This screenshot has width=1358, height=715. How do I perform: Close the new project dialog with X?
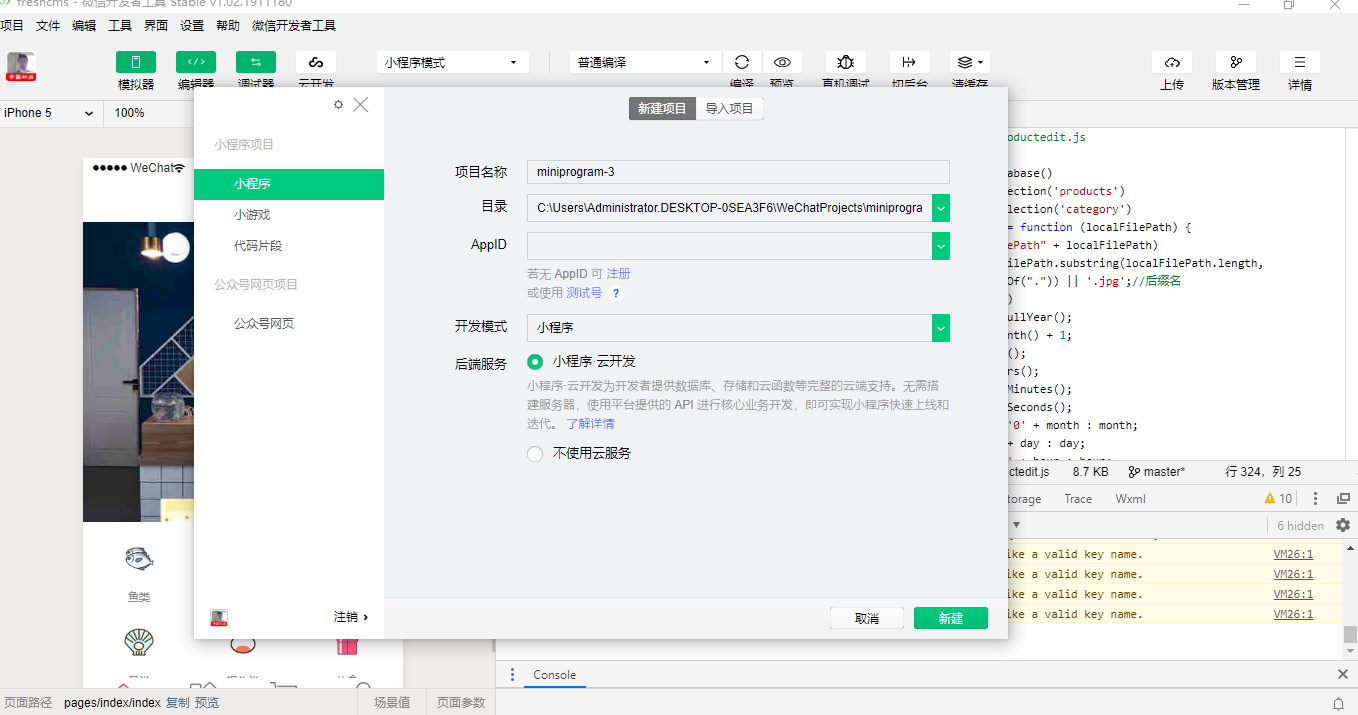[x=361, y=104]
